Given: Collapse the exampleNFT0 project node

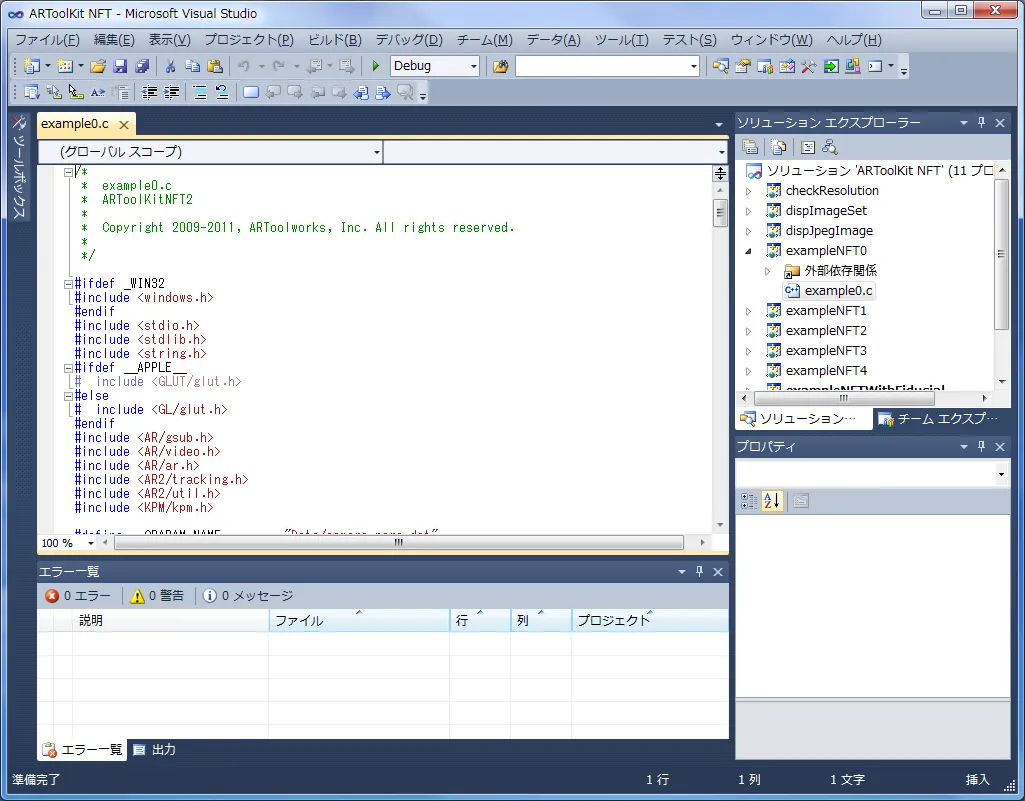Looking at the screenshot, I should (749, 251).
